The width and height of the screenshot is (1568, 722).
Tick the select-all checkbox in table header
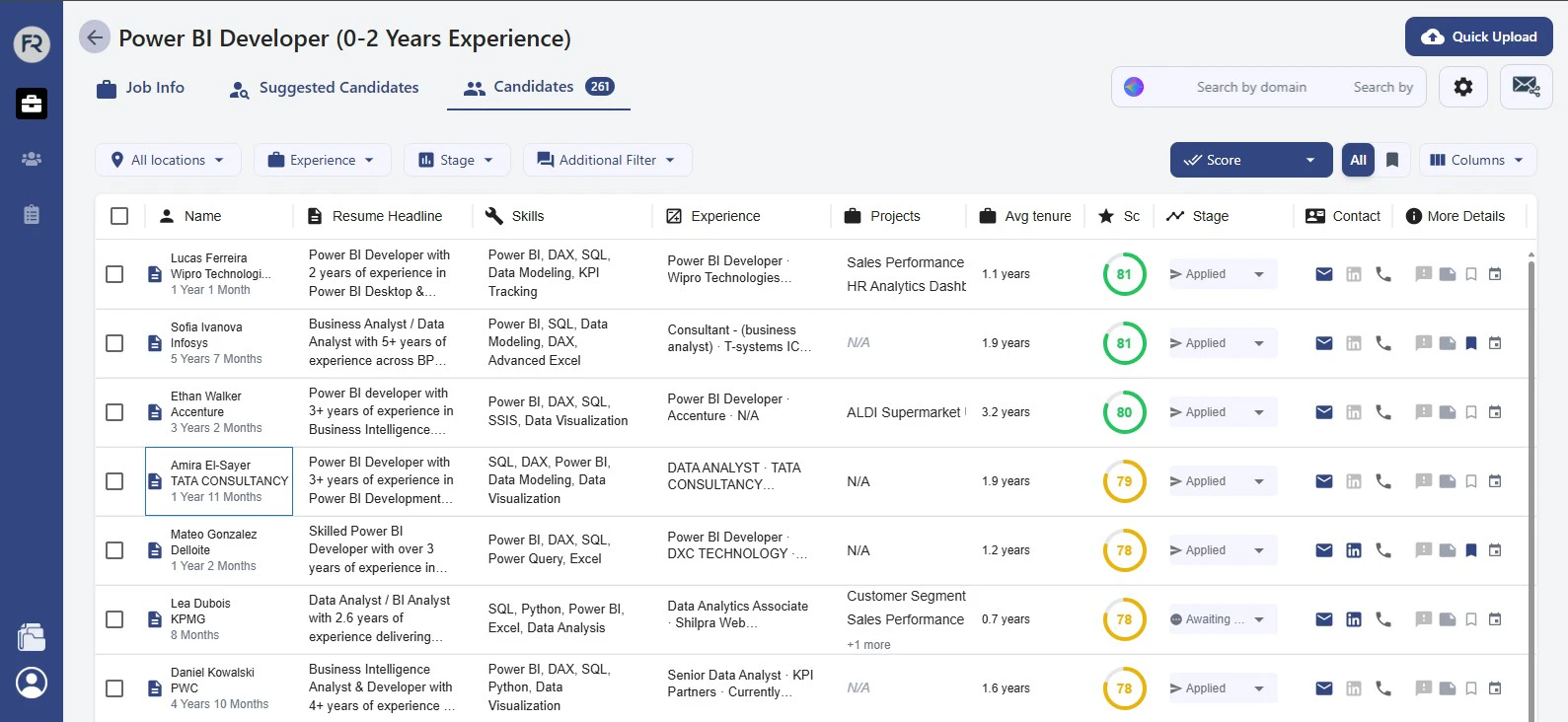119,216
